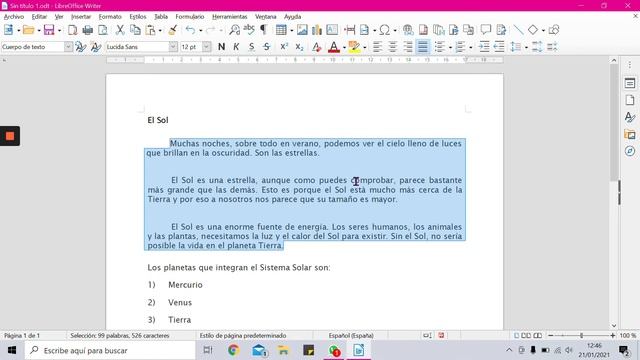Apply red font color
The width and height of the screenshot is (640, 360).
334,47
